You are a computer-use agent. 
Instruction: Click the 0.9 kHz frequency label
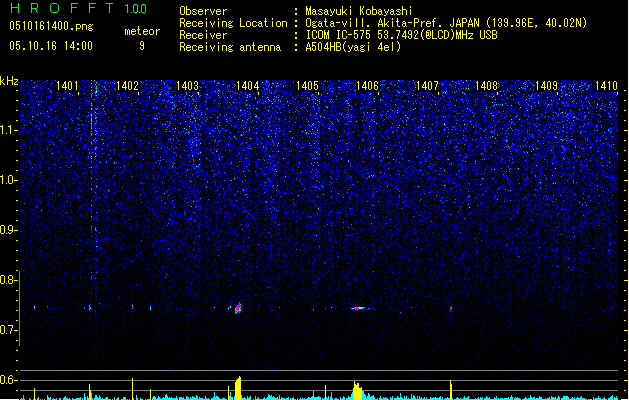(x=8, y=230)
